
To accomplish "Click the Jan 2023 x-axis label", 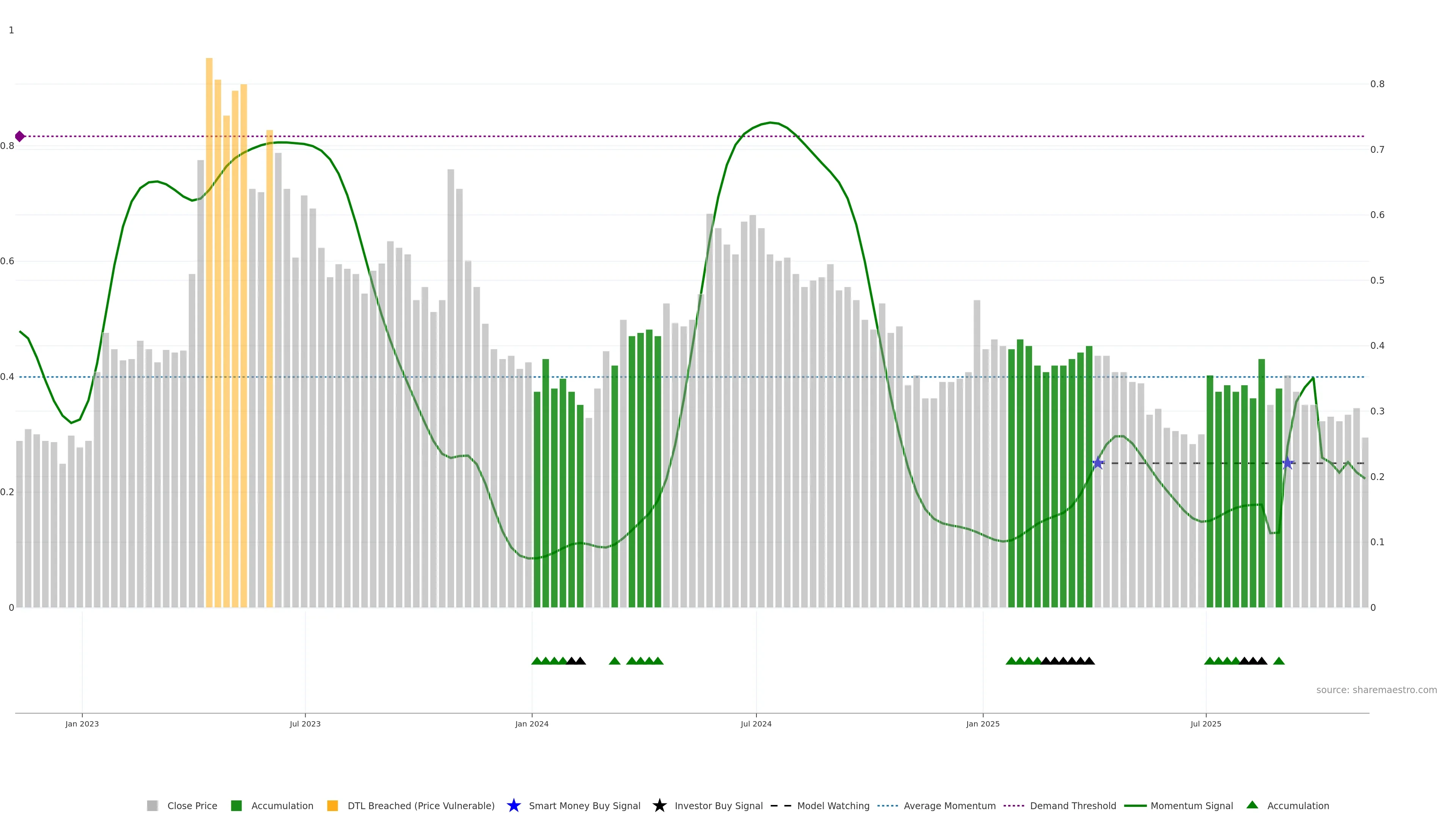I will 82,723.
